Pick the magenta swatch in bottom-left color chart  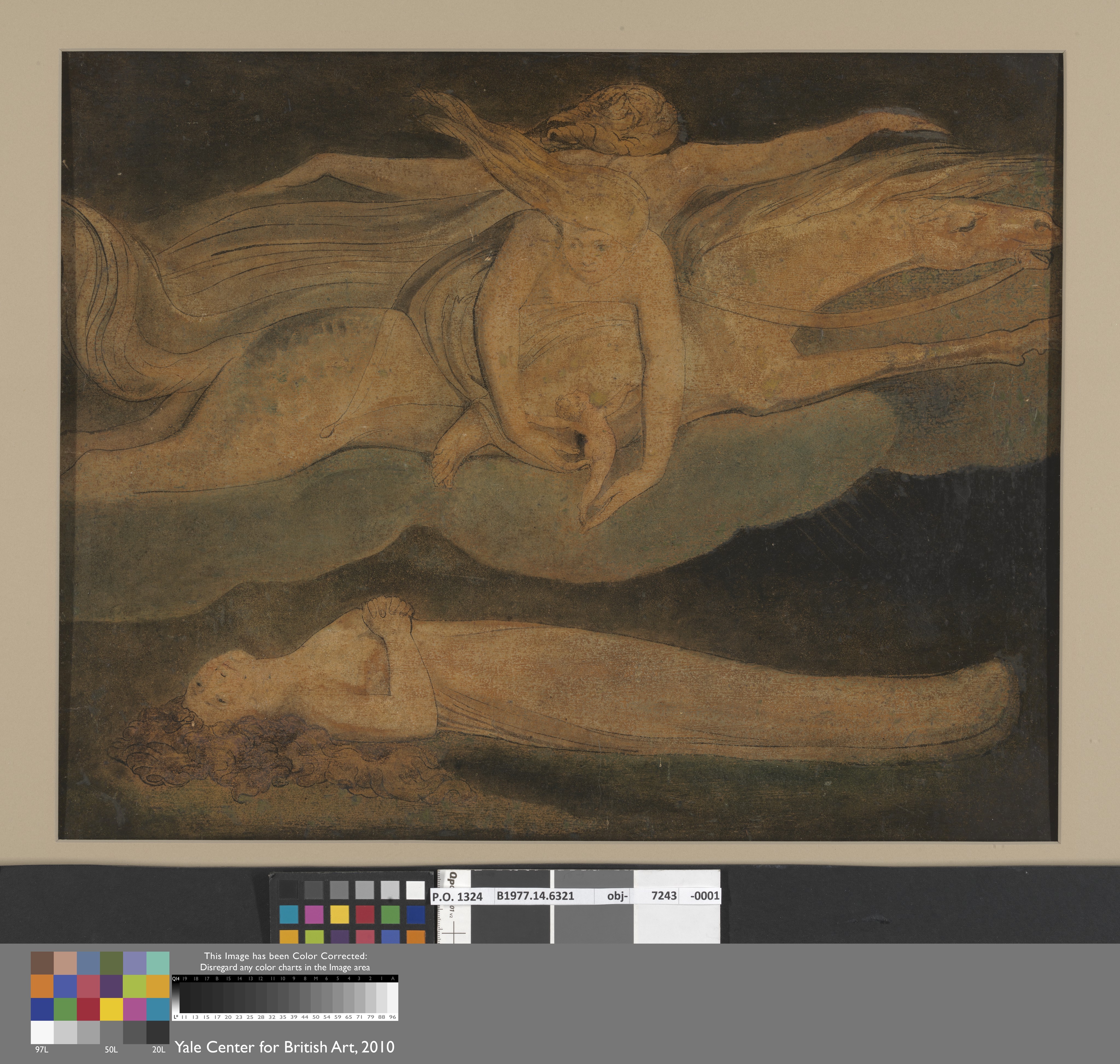[135, 1009]
